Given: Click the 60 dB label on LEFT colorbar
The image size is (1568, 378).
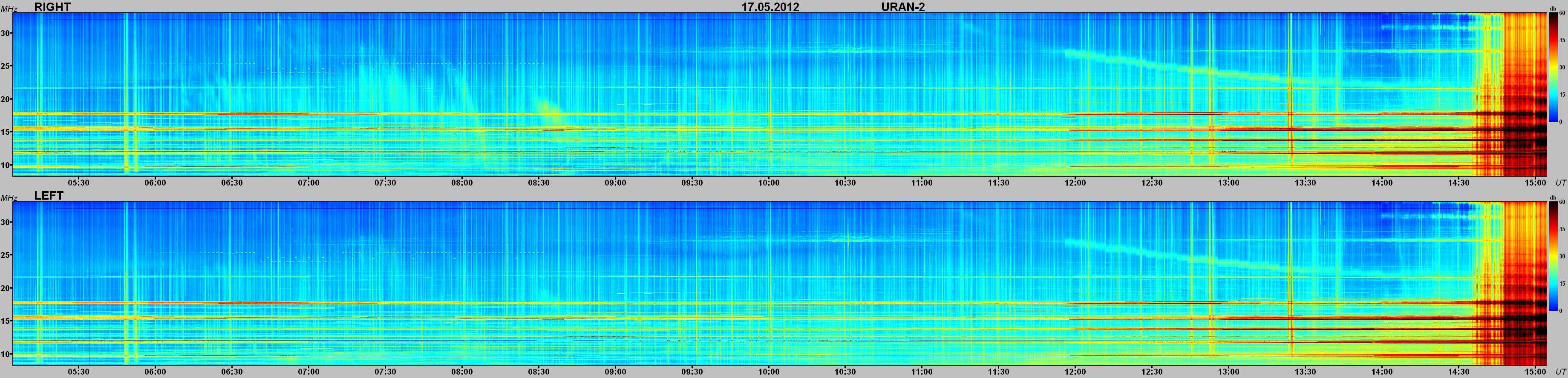Looking at the screenshot, I should click(x=1562, y=202).
